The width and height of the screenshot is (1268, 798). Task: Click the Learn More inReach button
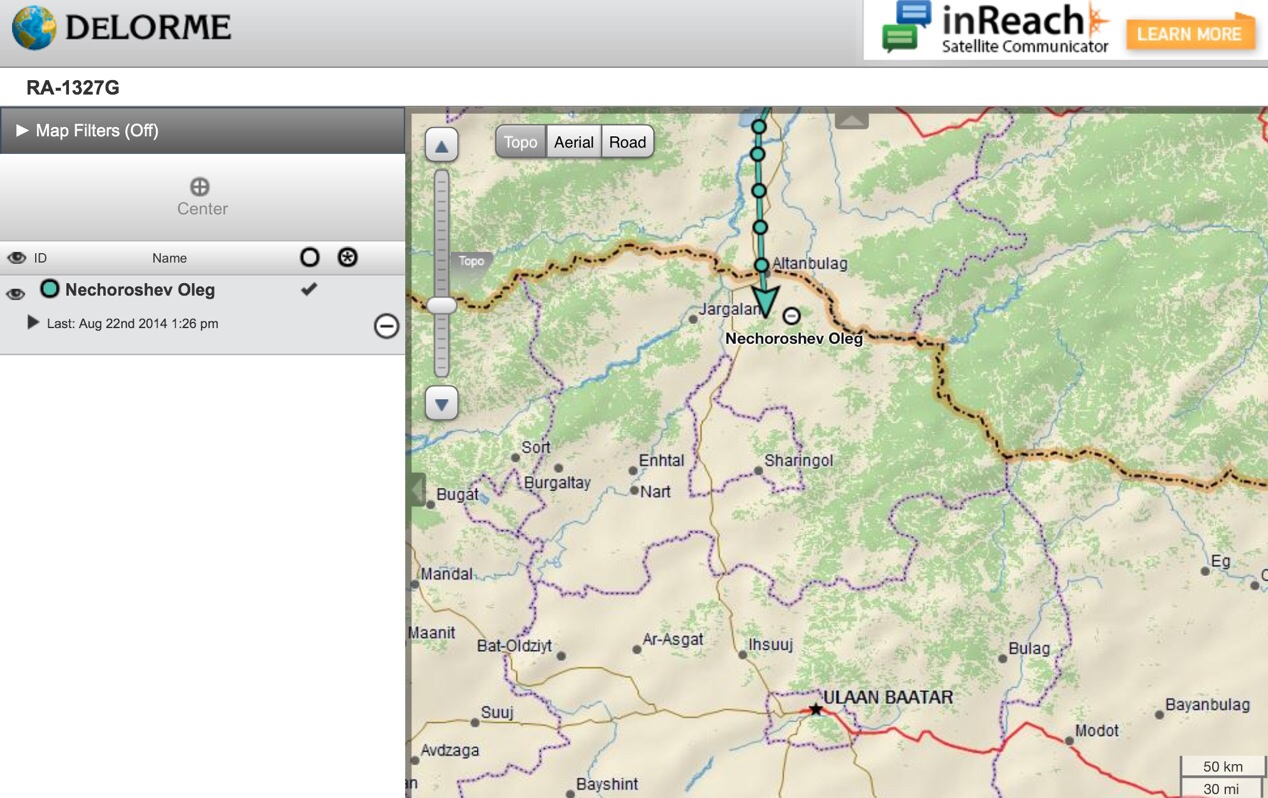coord(1189,34)
